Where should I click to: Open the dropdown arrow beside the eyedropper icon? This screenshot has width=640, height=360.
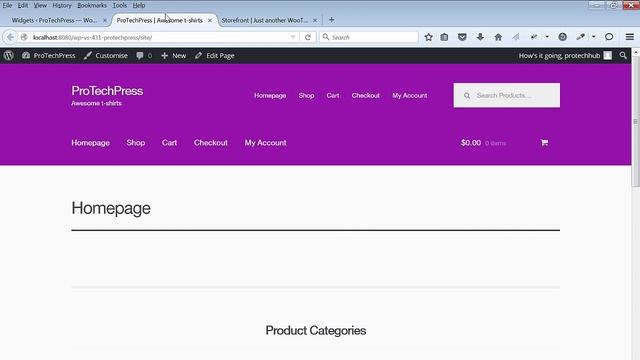(x=593, y=37)
